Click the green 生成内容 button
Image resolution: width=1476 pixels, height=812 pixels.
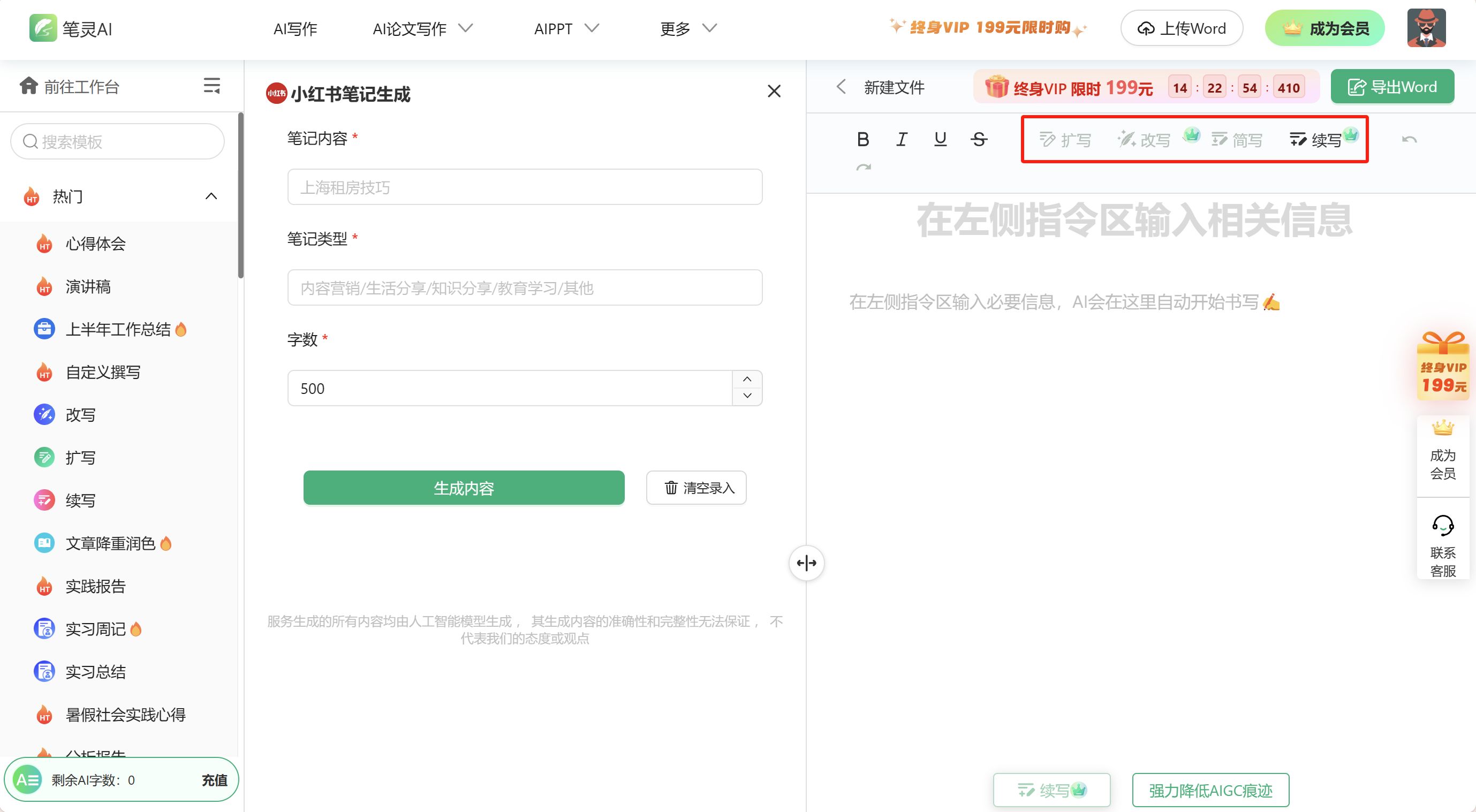464,488
